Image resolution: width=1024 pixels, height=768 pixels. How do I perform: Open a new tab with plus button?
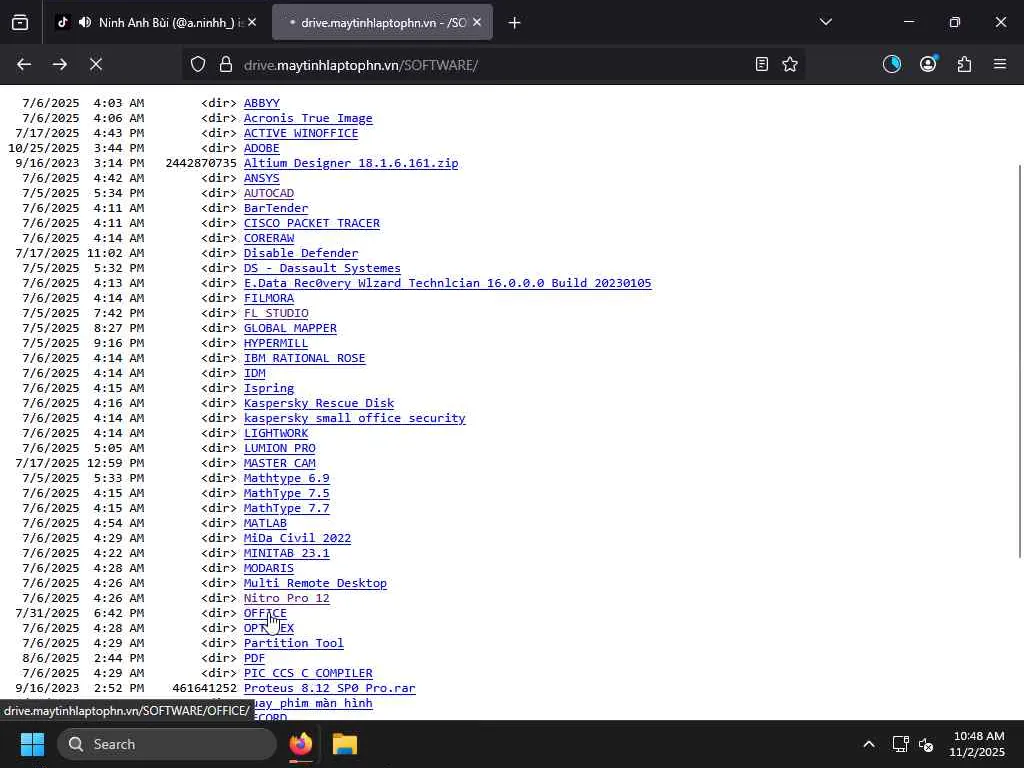click(515, 23)
